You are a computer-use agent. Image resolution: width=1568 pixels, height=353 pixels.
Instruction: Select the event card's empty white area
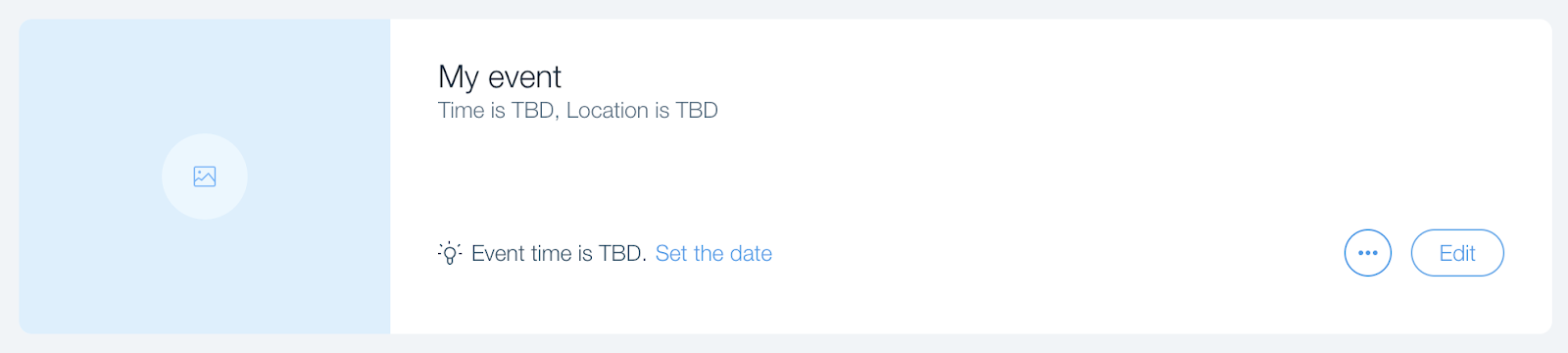click(x=1029, y=167)
